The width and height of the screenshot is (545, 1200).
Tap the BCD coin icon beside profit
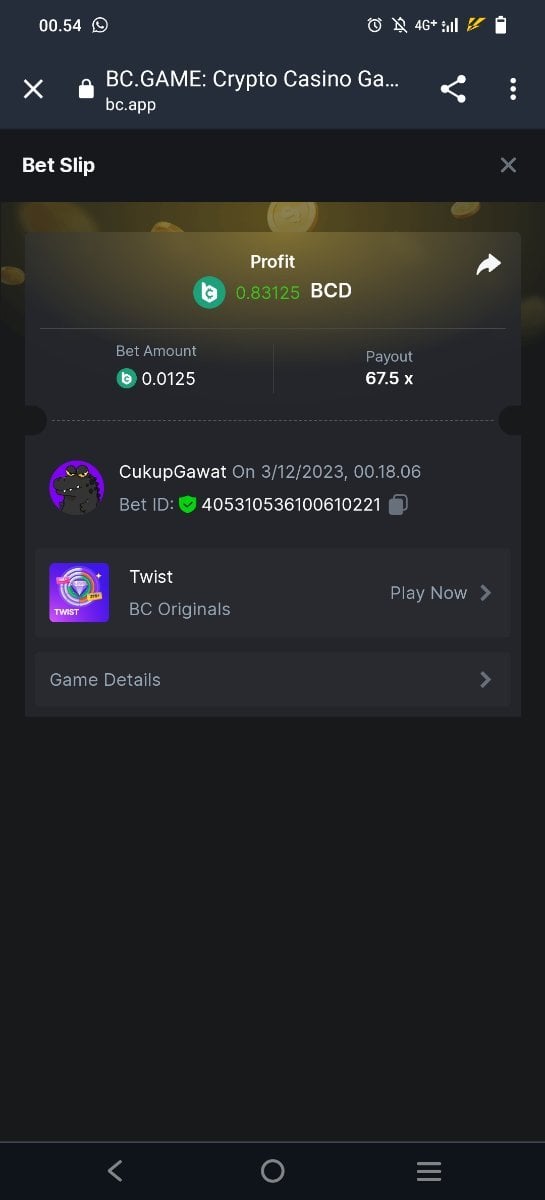coord(209,293)
